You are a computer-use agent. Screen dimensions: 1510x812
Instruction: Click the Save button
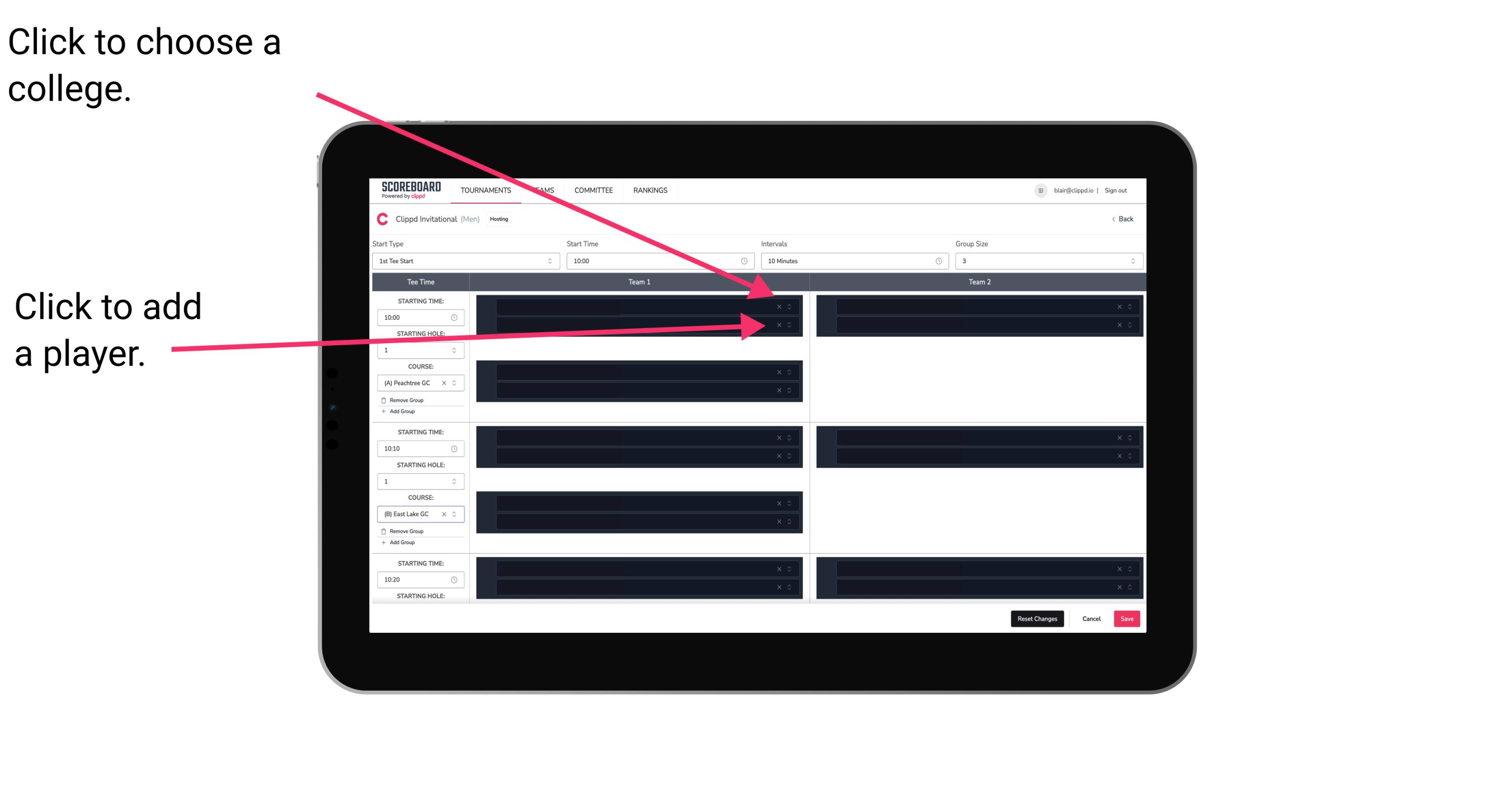pyautogui.click(x=1127, y=618)
